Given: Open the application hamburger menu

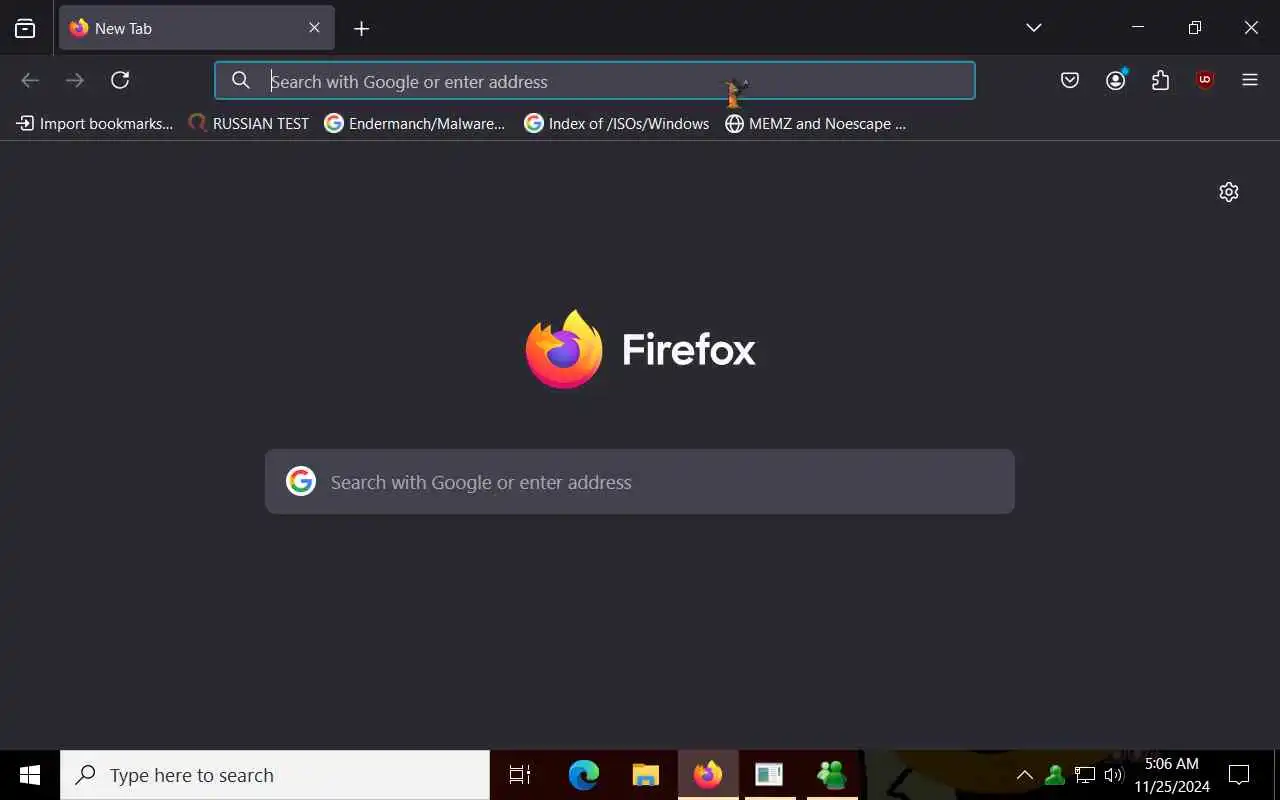Looking at the screenshot, I should point(1250,80).
